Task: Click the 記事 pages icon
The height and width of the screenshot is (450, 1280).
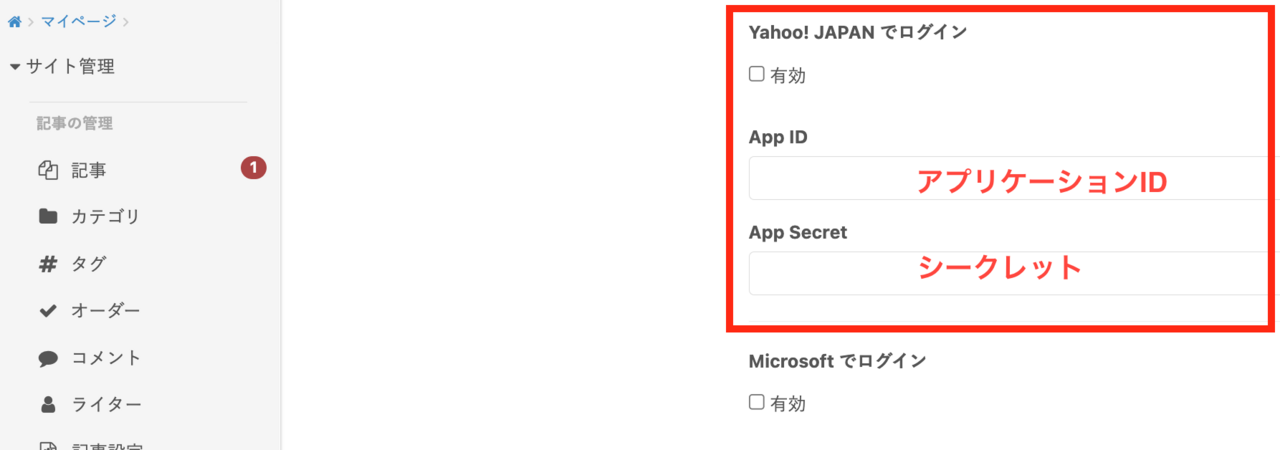Action: tap(48, 170)
